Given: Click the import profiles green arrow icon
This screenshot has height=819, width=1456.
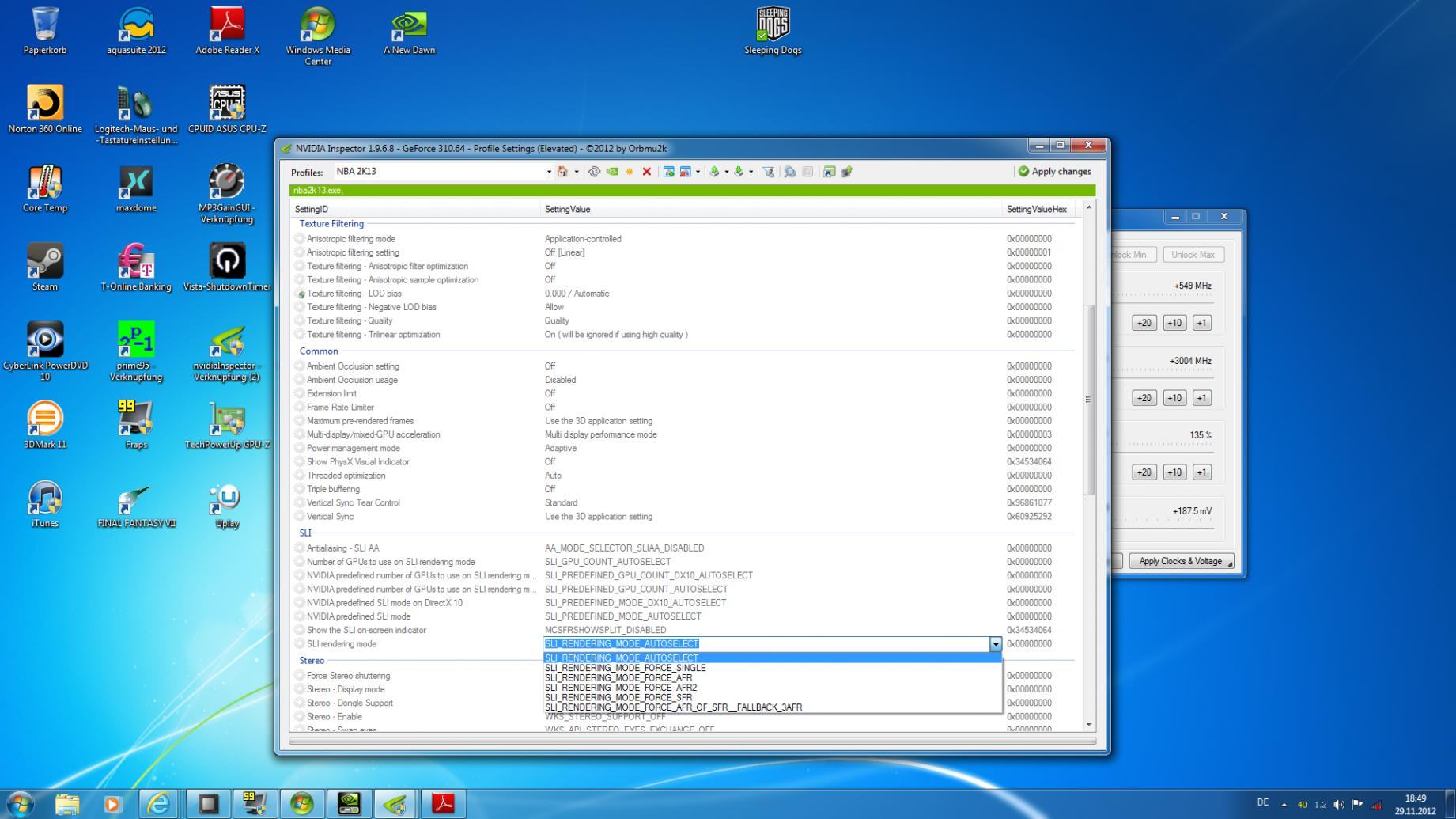Looking at the screenshot, I should pos(739,172).
